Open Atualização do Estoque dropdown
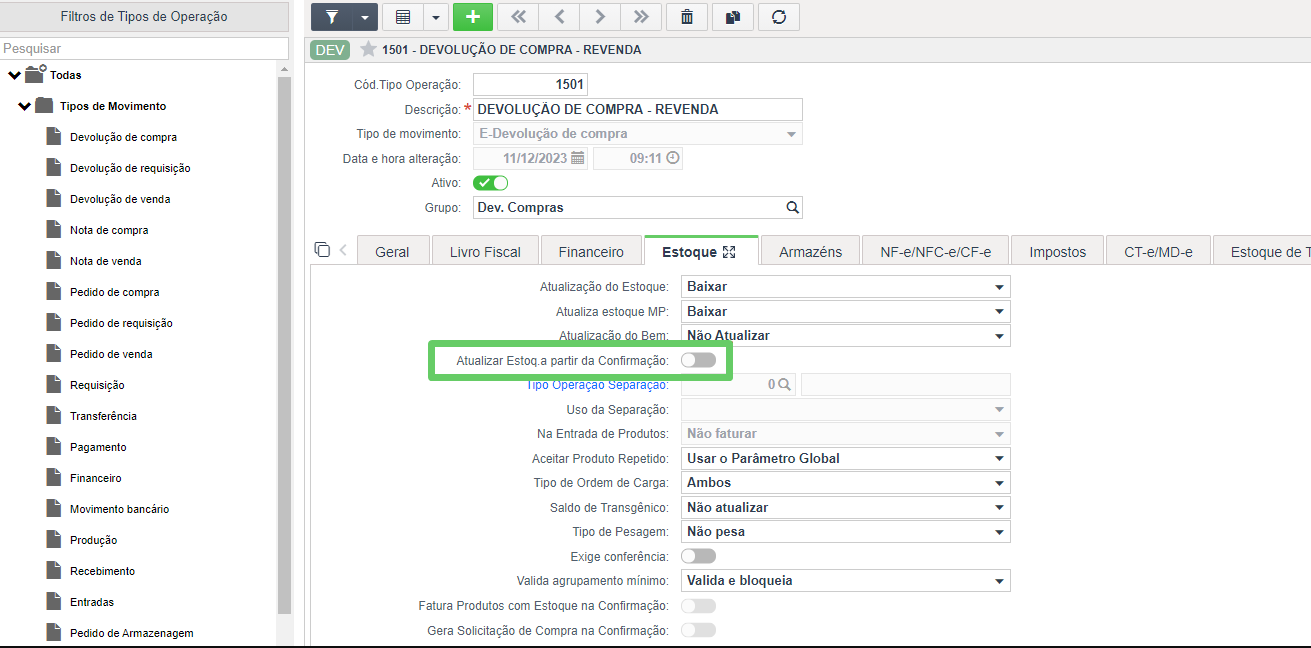Image resolution: width=1311 pixels, height=648 pixels. tap(845, 287)
